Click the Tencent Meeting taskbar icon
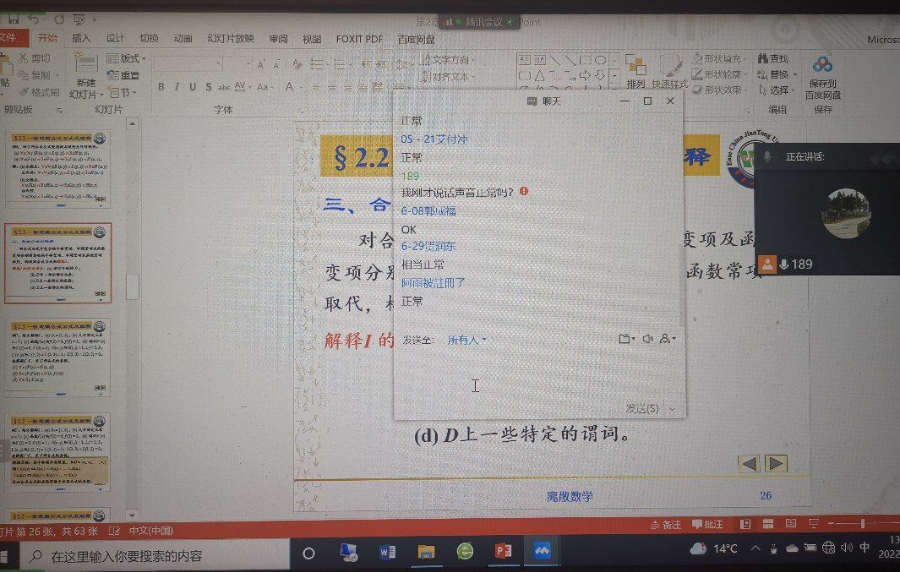The height and width of the screenshot is (572, 900). point(541,551)
